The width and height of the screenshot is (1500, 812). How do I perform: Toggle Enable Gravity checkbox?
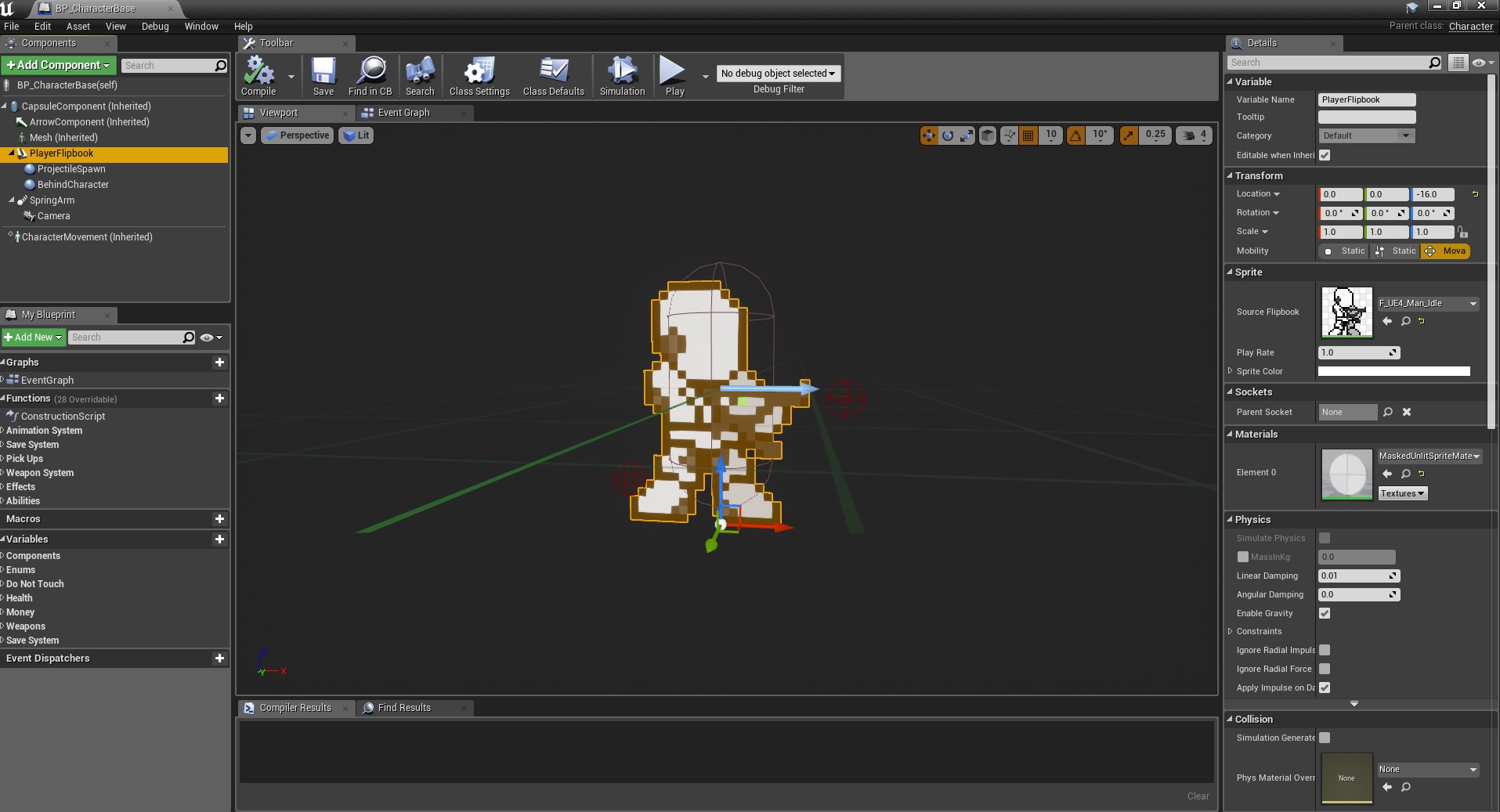tap(1325, 613)
